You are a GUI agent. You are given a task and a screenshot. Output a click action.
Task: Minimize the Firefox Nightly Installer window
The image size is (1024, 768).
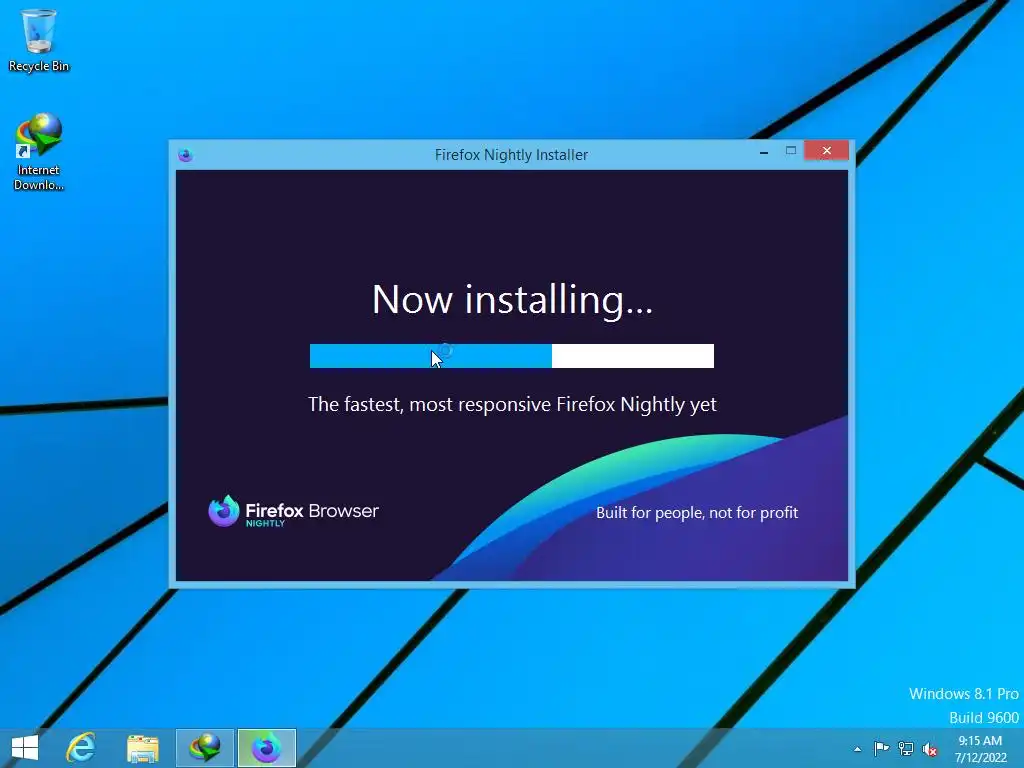point(763,152)
